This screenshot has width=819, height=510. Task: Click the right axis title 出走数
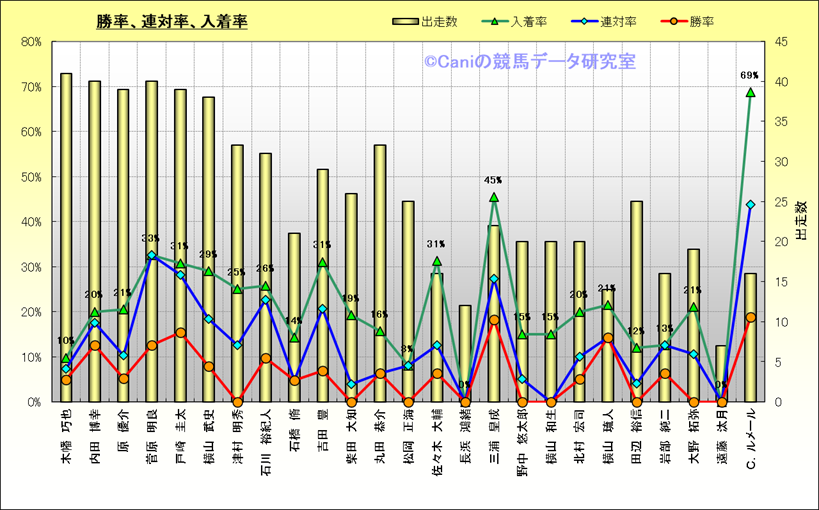802,221
